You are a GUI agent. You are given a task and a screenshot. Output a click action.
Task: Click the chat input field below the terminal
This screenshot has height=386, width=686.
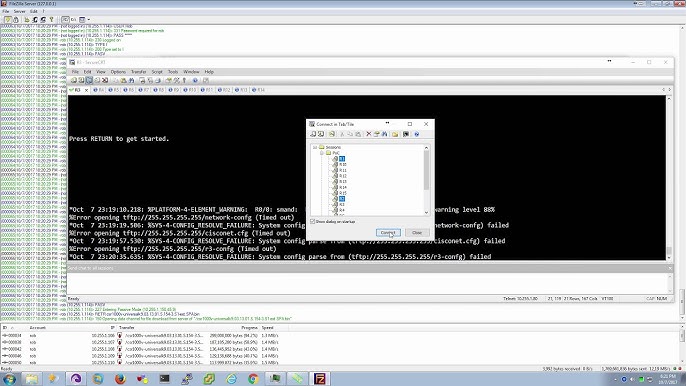[x=368, y=283]
